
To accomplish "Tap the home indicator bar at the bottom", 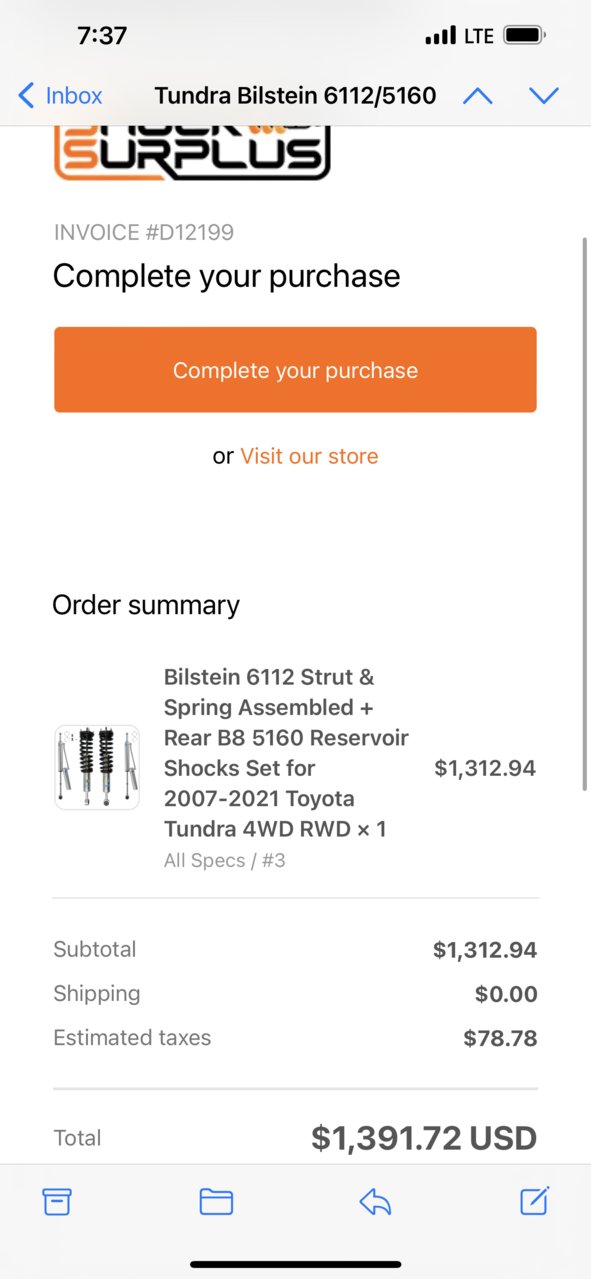I will click(x=295, y=1264).
